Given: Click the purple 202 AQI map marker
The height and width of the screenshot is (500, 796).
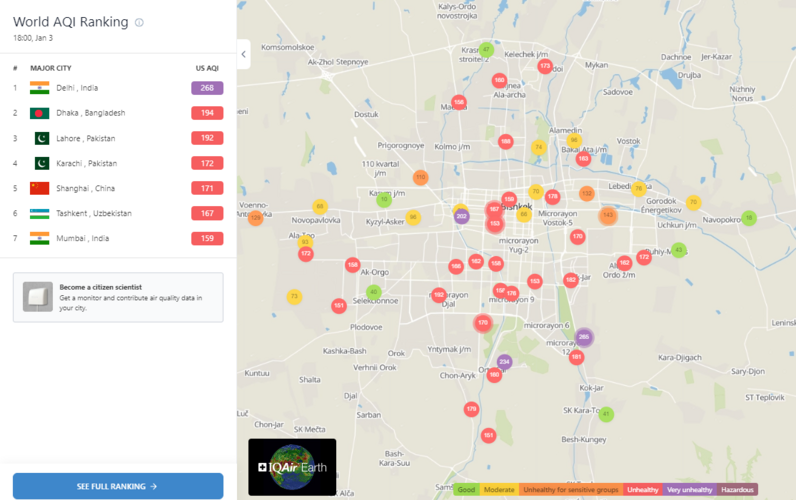Looking at the screenshot, I should click(461, 216).
